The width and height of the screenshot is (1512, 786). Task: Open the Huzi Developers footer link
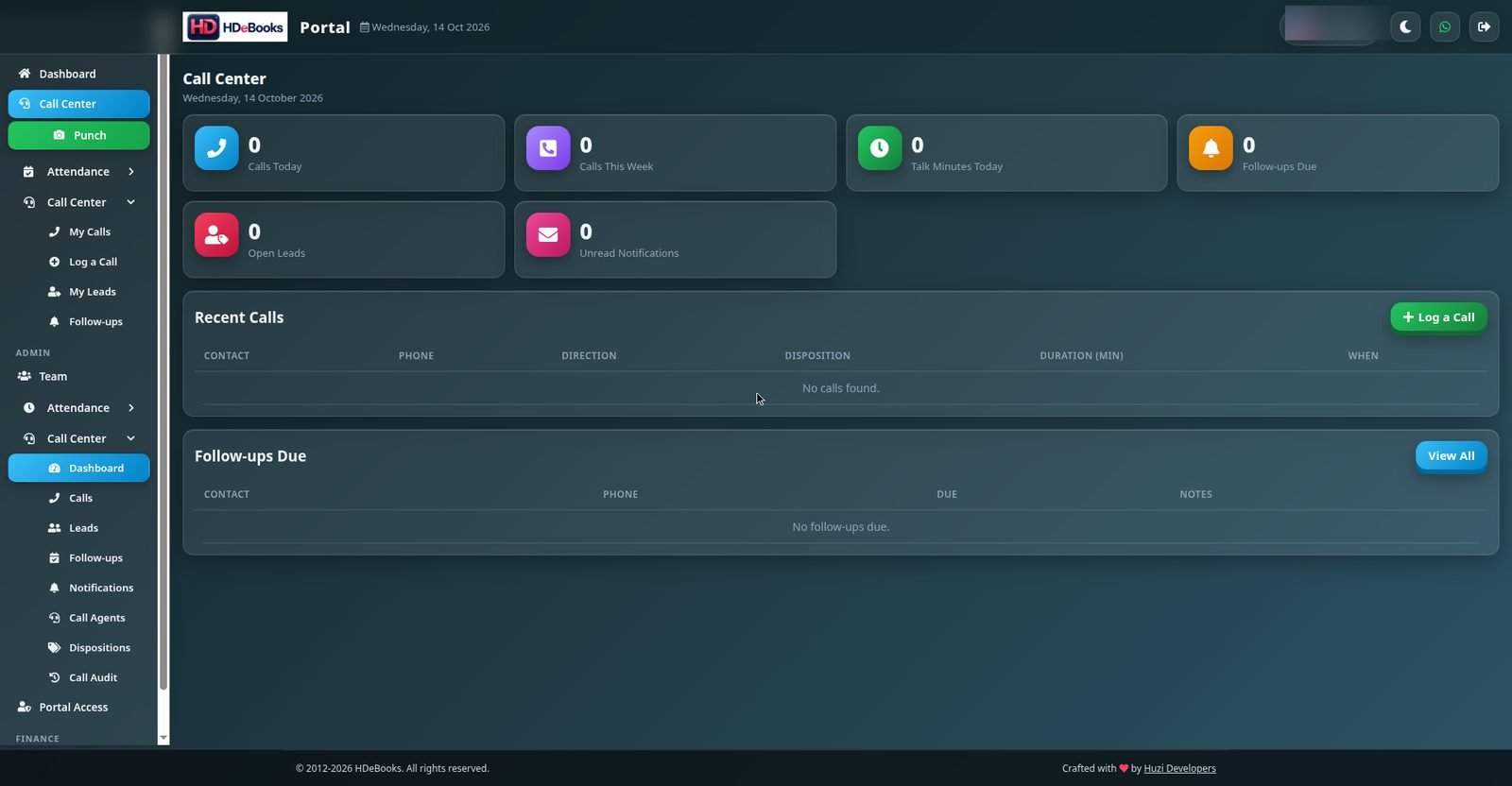1179,769
